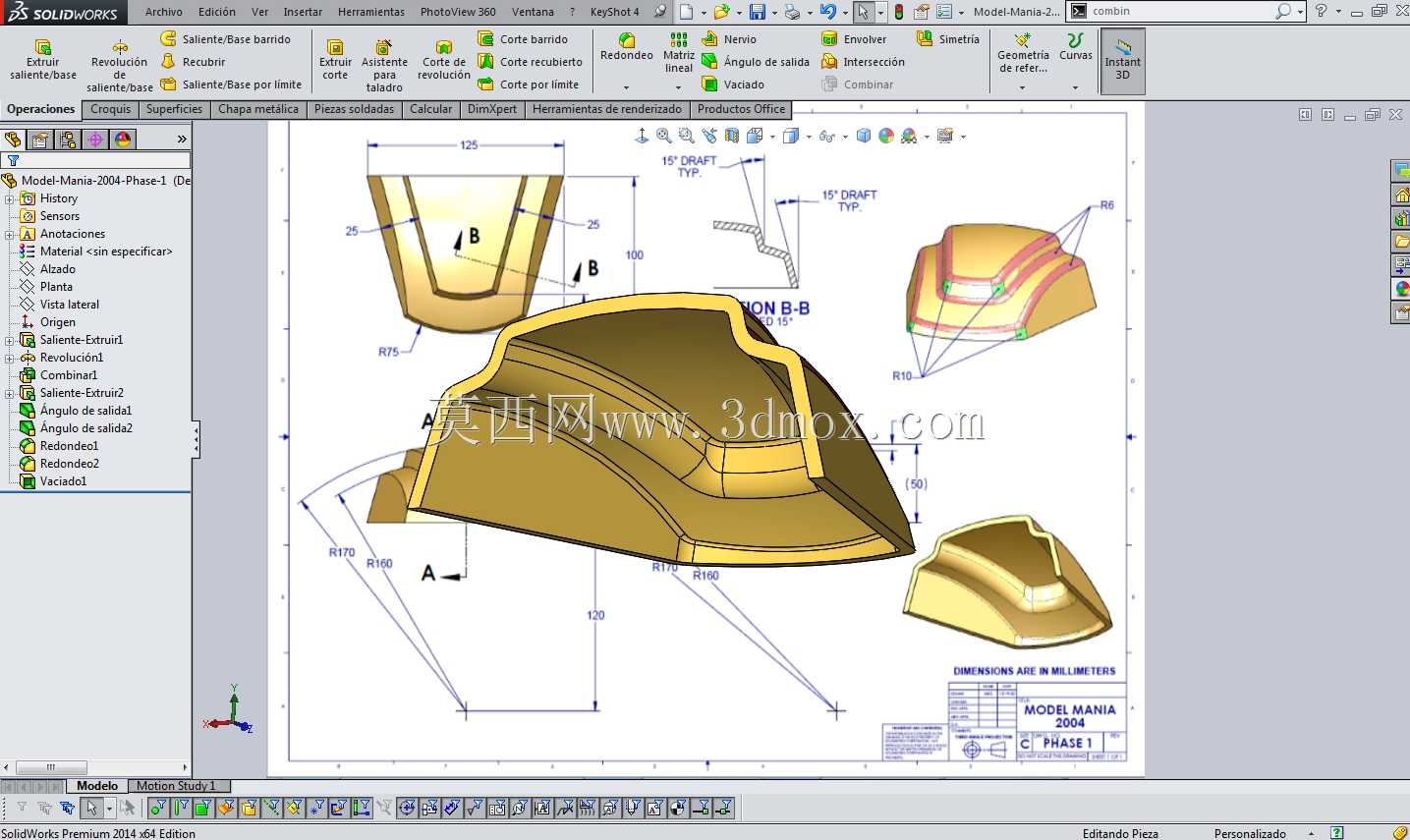1410x840 pixels.
Task: Select Material sin especificar item
Action: [95, 252]
